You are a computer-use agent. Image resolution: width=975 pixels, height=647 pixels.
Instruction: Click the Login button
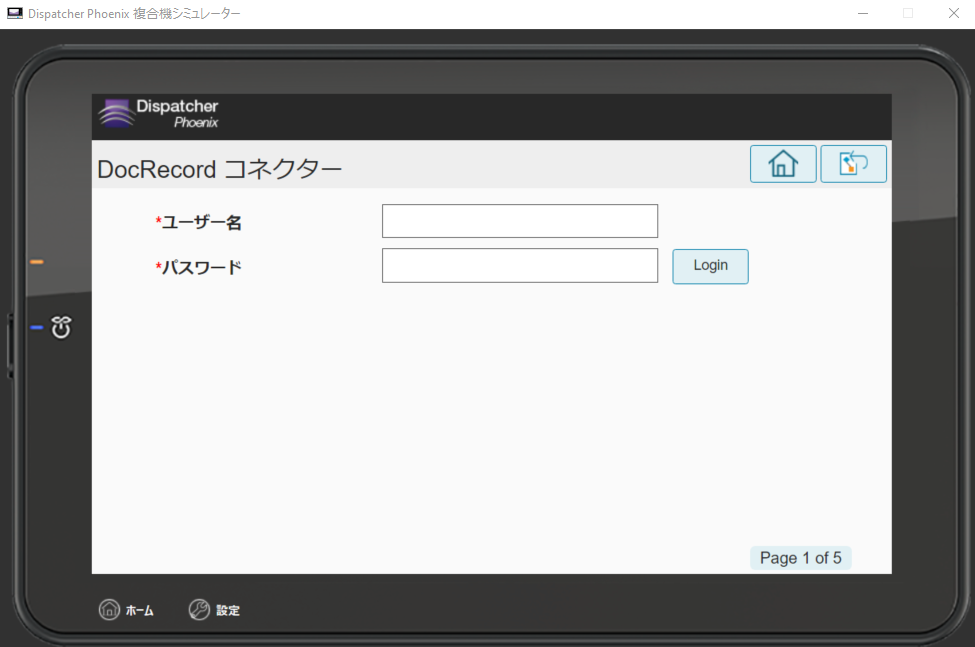710,266
